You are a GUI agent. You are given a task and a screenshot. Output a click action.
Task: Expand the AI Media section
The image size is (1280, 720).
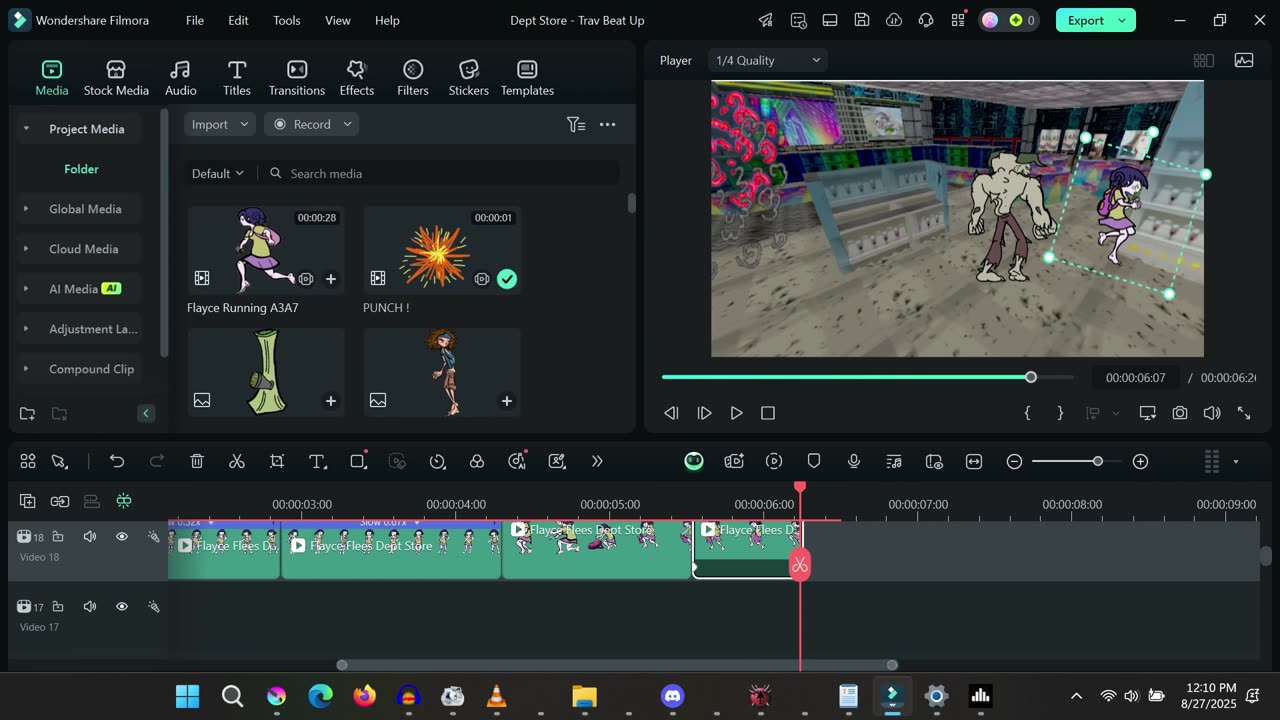click(27, 289)
